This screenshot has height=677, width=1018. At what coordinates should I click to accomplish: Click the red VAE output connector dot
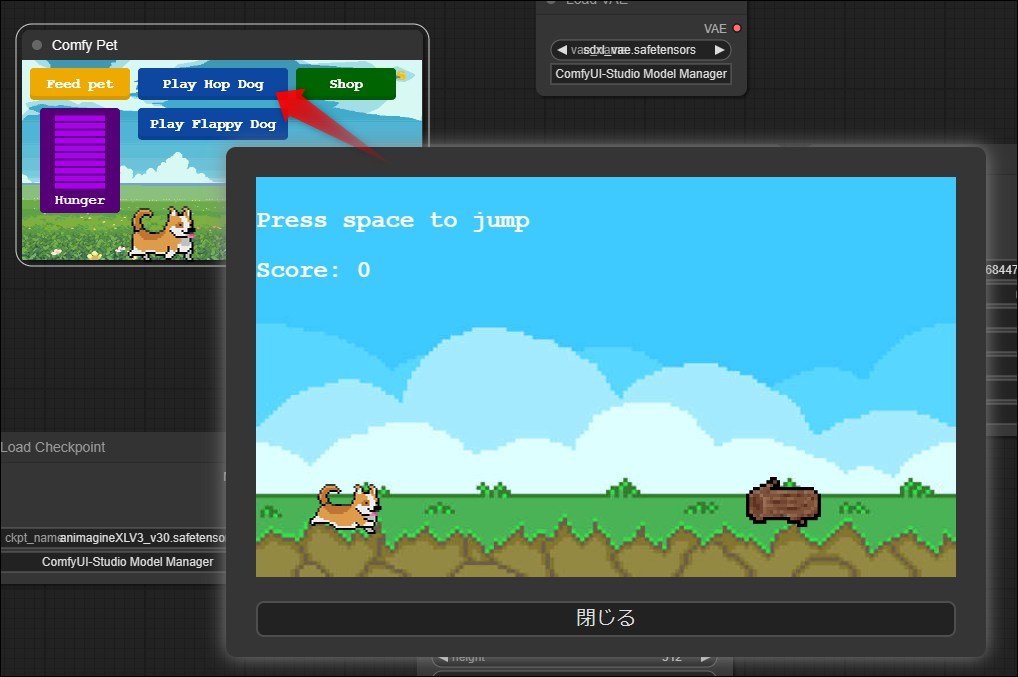pyautogui.click(x=737, y=29)
